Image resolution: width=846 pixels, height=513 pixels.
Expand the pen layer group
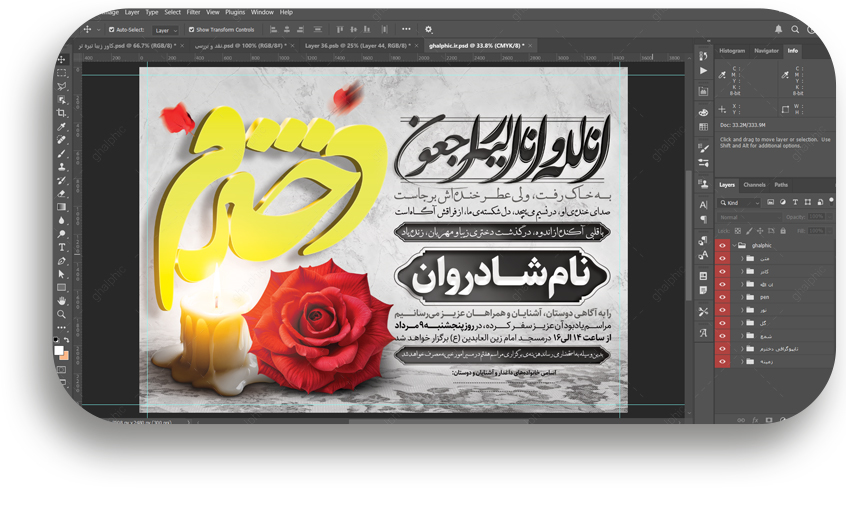742,297
